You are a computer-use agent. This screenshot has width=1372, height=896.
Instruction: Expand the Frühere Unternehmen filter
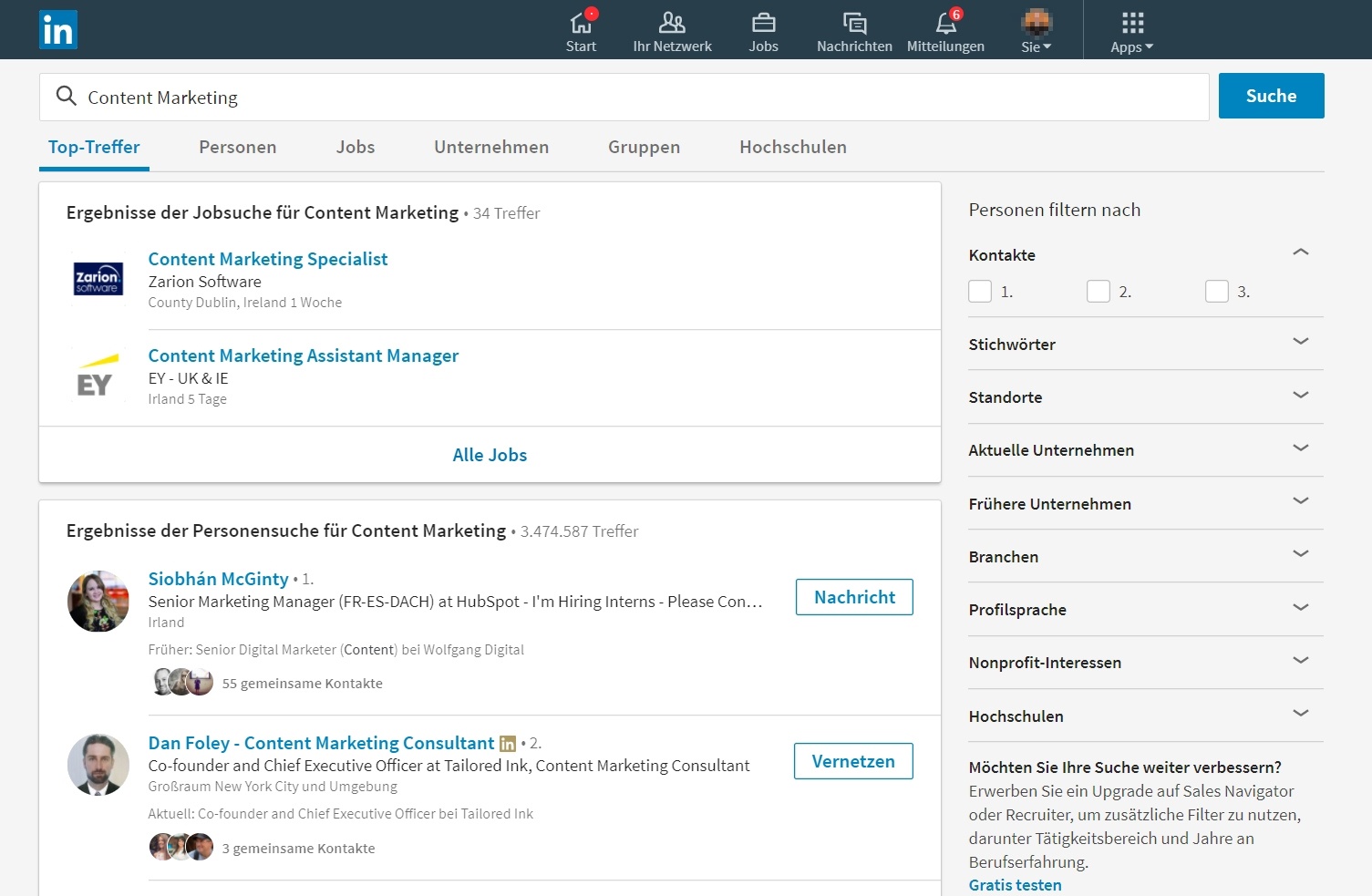[1301, 501]
